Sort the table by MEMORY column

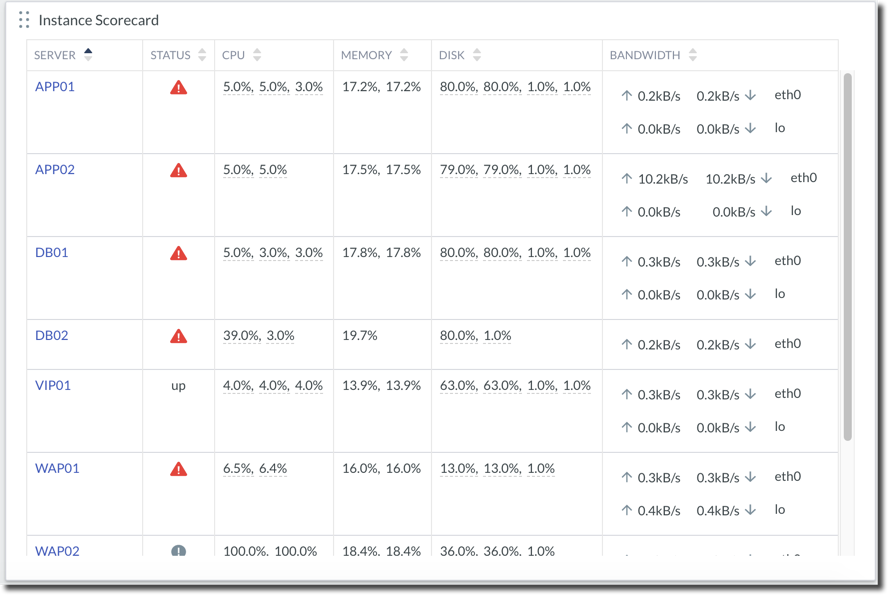coord(404,55)
